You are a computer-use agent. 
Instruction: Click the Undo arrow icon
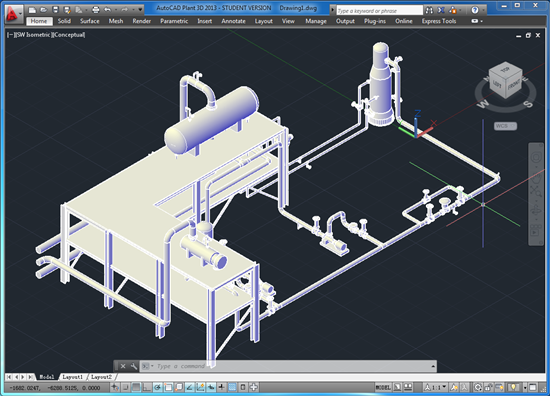108,10
